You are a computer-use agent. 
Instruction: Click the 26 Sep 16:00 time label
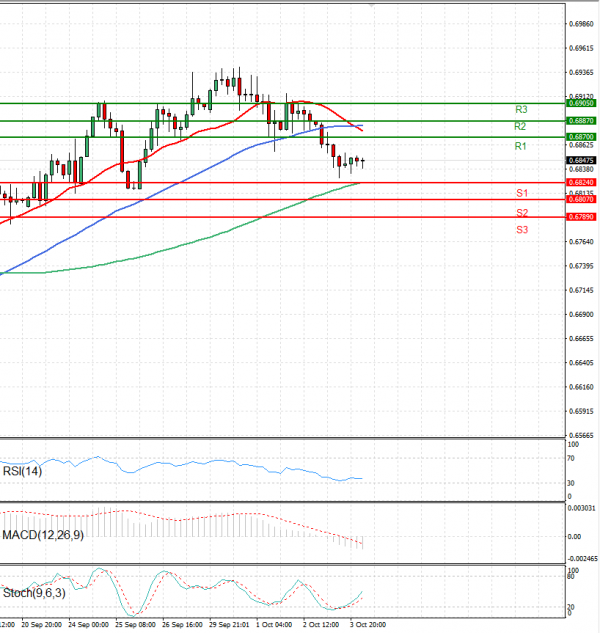pos(183,625)
